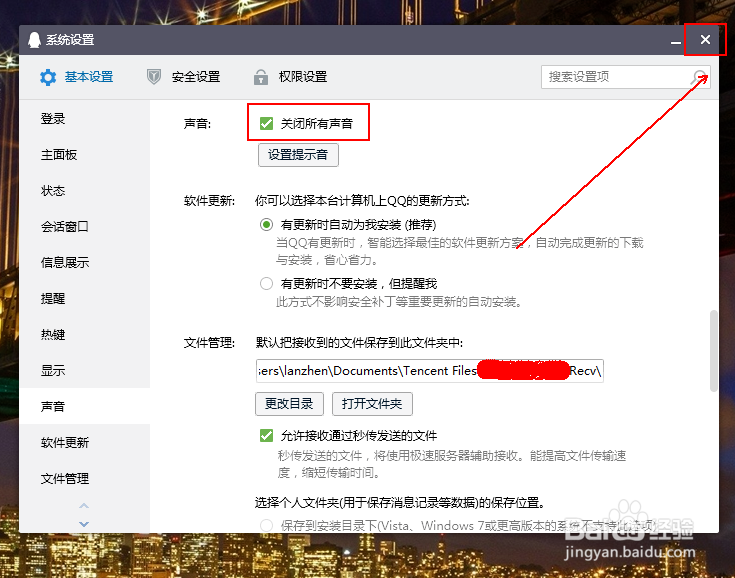
Task: Click the search magnifier icon
Action: coord(698,77)
